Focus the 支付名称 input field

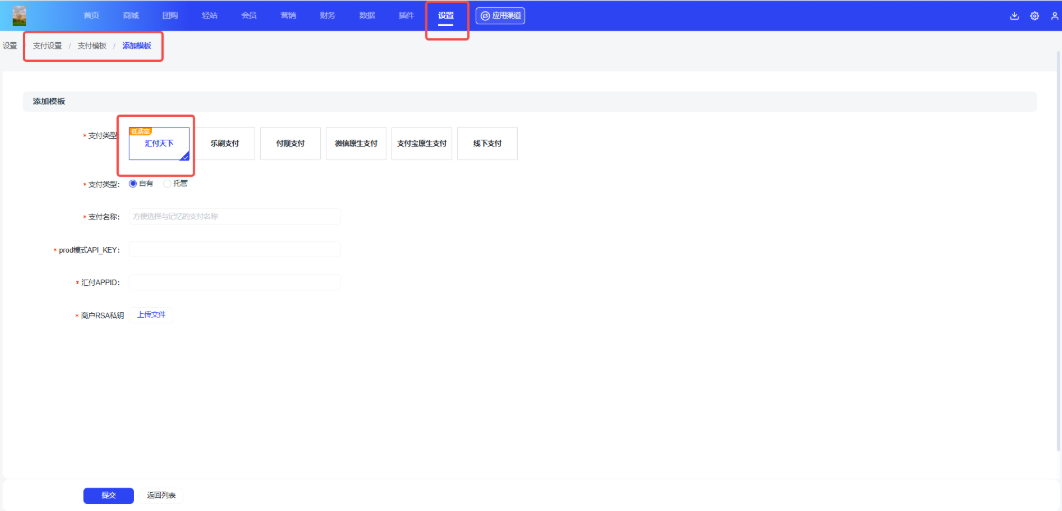click(234, 217)
